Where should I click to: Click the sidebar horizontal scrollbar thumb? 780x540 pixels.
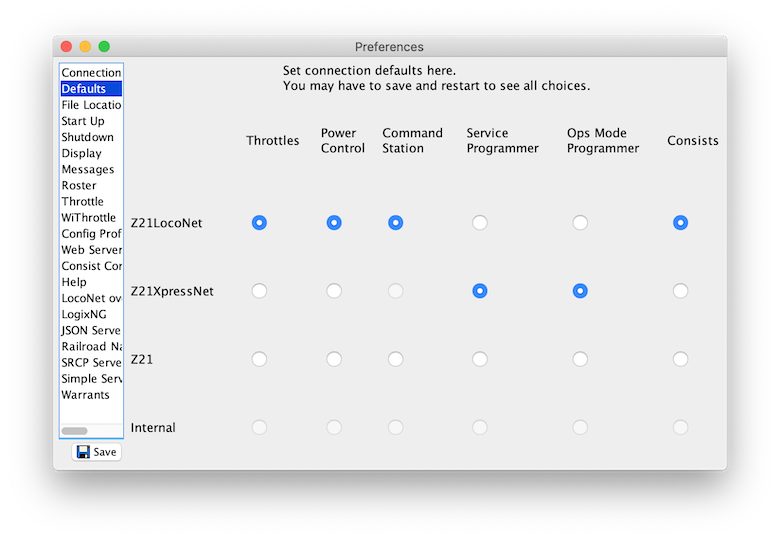pyautogui.click(x=75, y=431)
